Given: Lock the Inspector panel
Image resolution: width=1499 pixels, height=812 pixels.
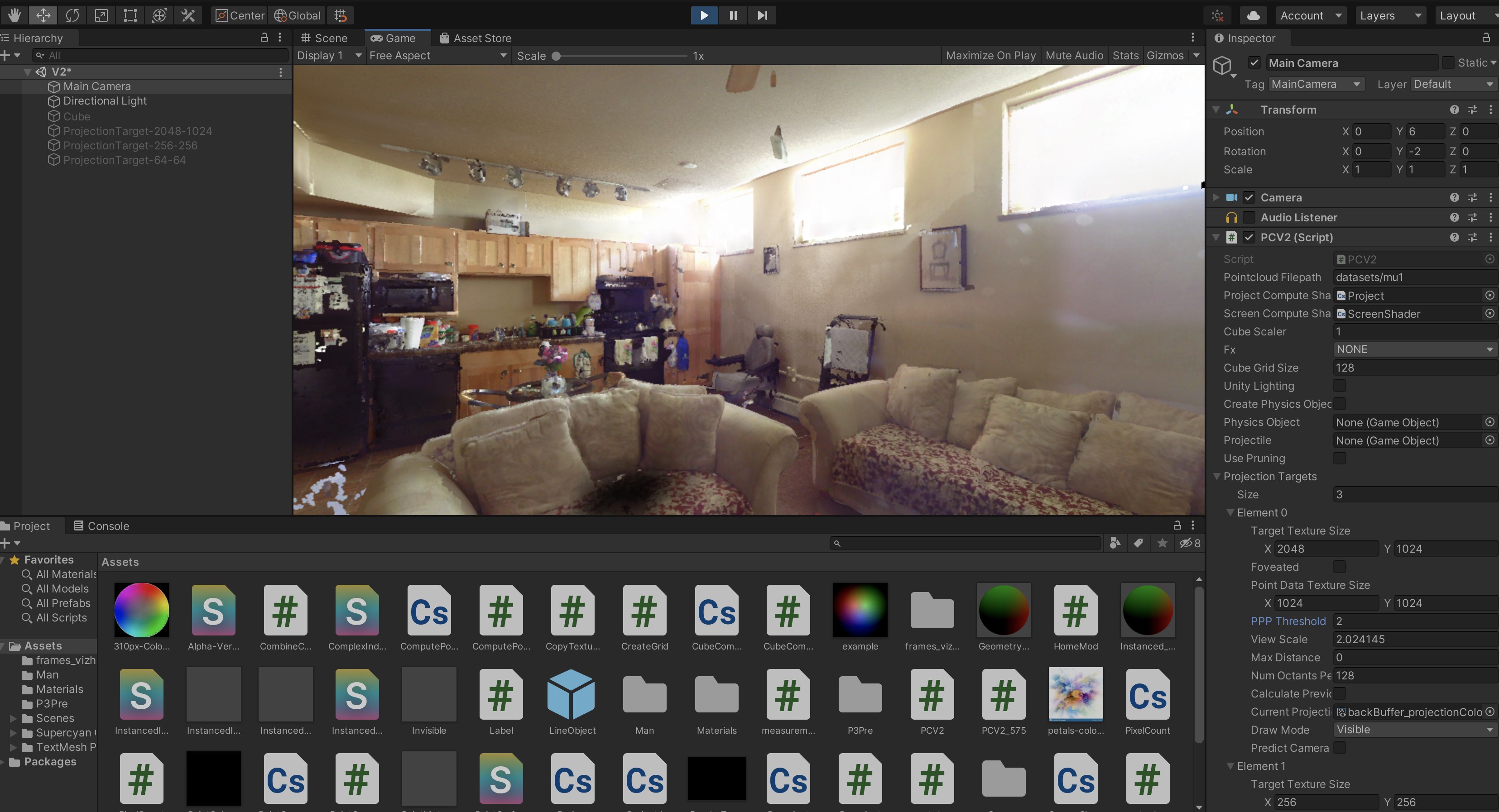Looking at the screenshot, I should (x=1485, y=37).
